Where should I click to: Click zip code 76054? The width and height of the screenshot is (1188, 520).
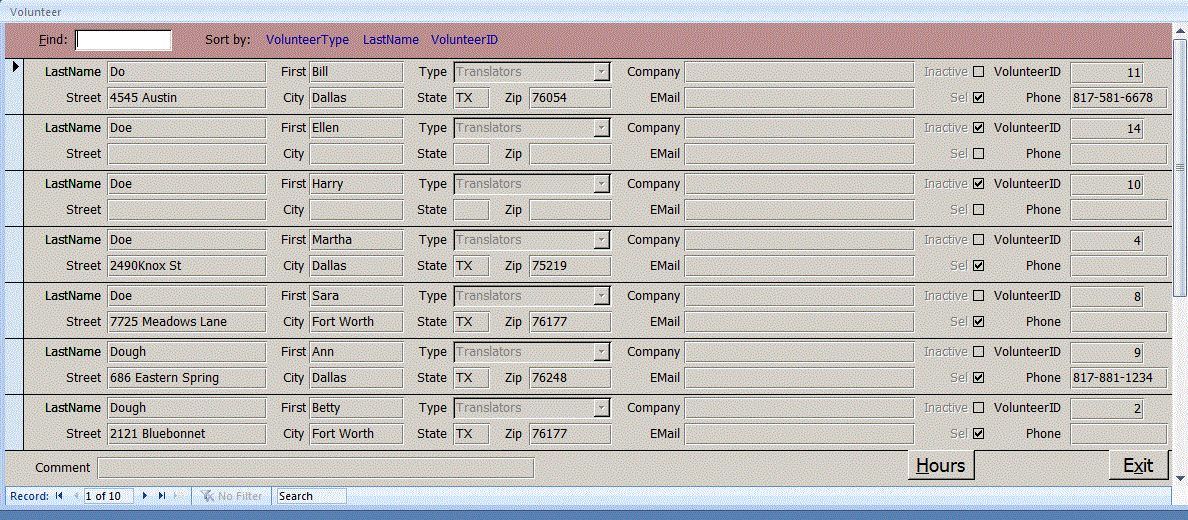(570, 98)
